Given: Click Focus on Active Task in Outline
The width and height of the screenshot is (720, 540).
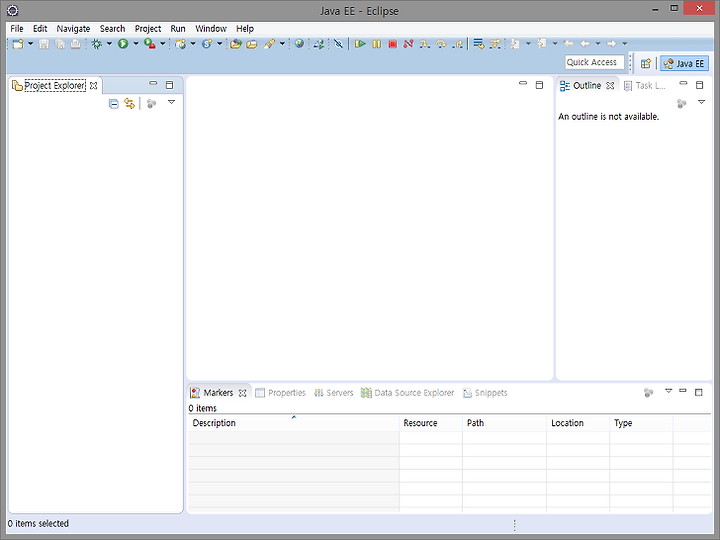Looking at the screenshot, I should (x=681, y=104).
